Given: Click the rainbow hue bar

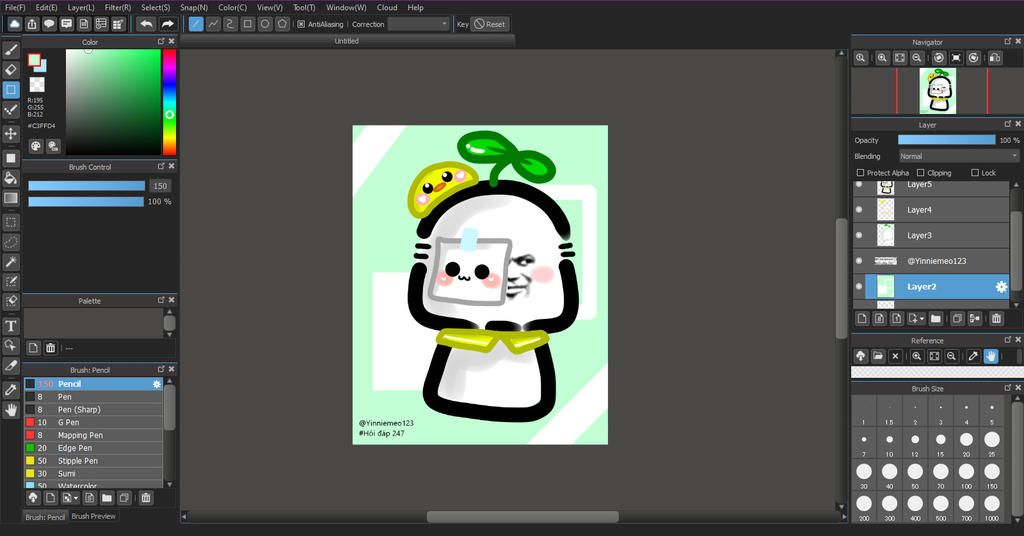Looking at the screenshot, I should click(169, 102).
